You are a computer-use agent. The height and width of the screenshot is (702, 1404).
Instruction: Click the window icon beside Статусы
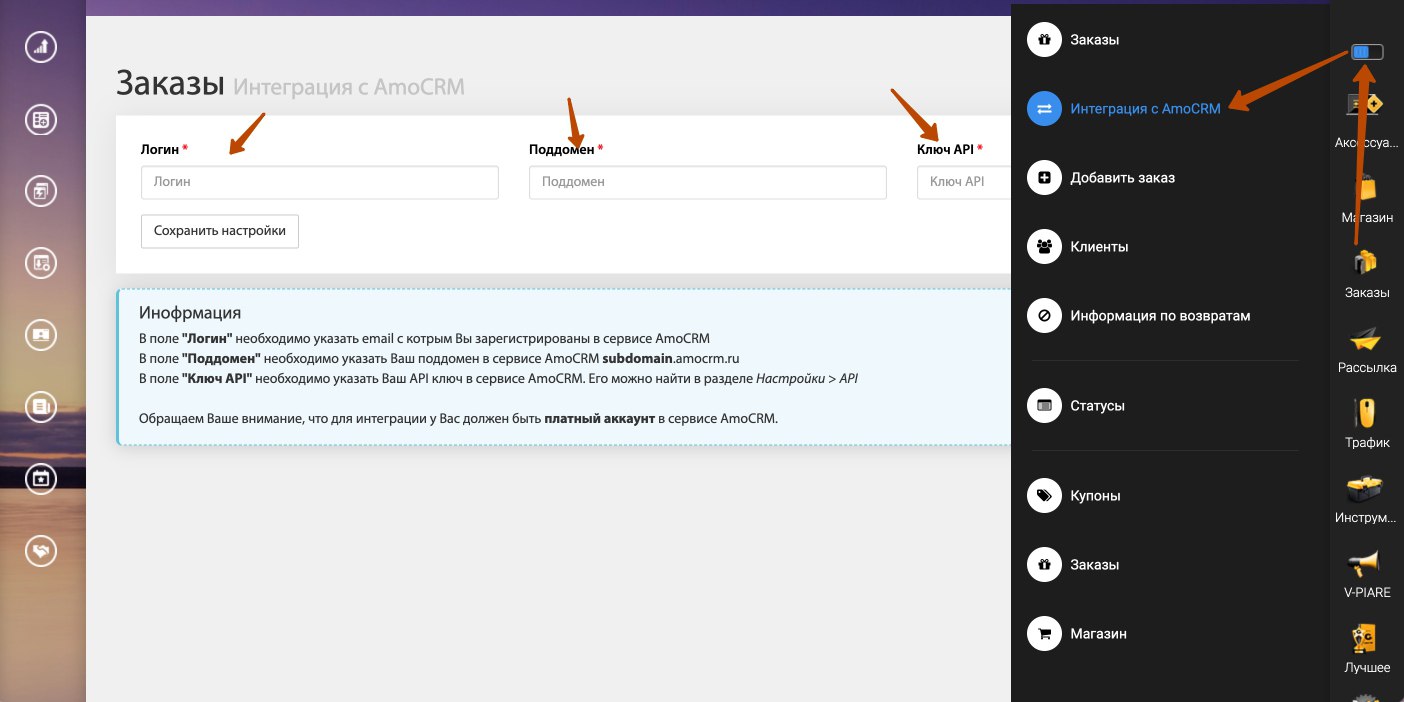click(1044, 406)
